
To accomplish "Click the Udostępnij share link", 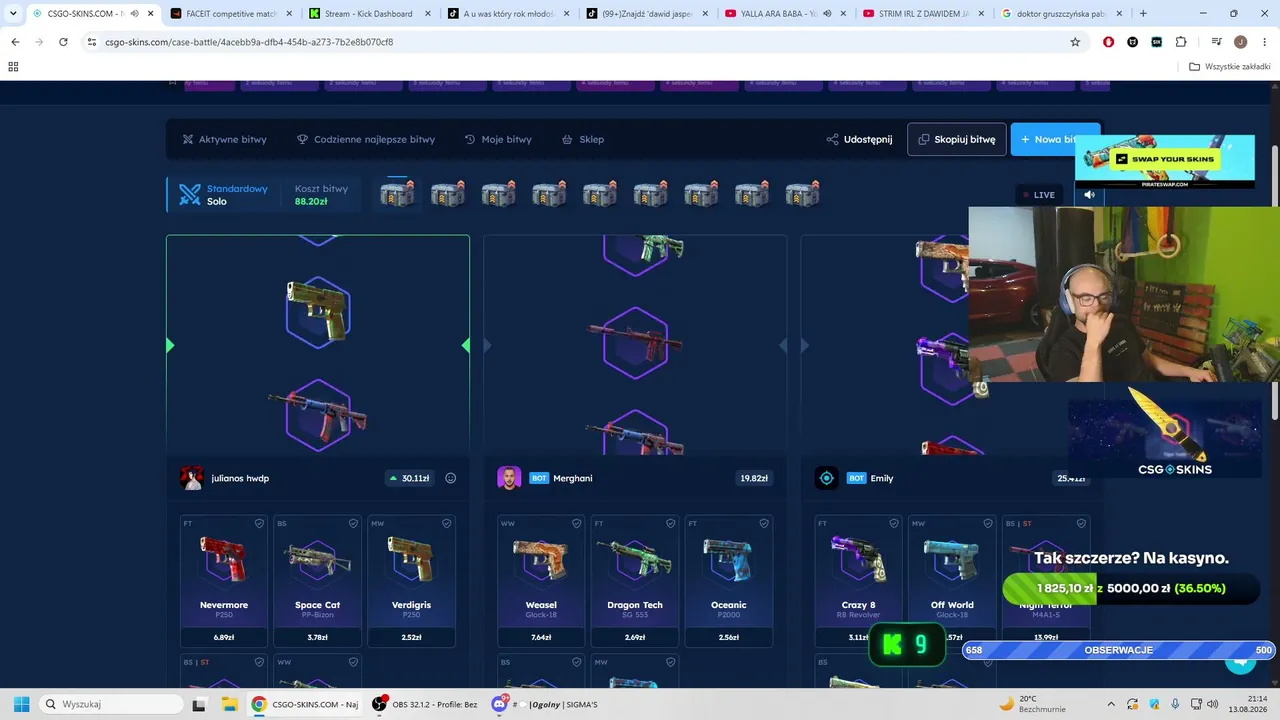I will (859, 139).
